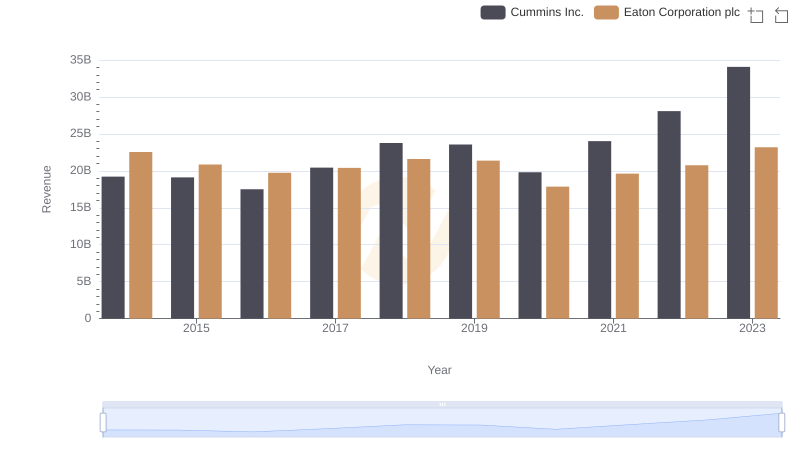Select the 2021 Eaton Corporation bar

627,246
